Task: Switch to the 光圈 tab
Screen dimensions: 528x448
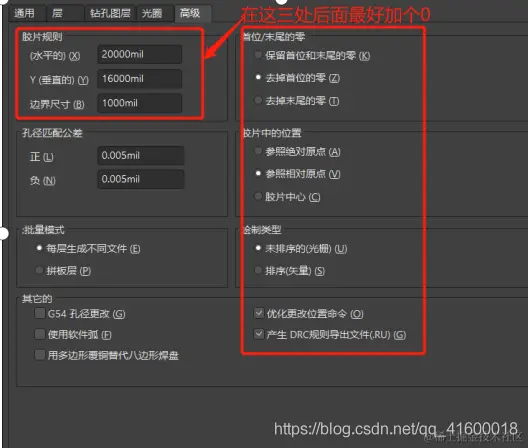Action: pyautogui.click(x=155, y=13)
